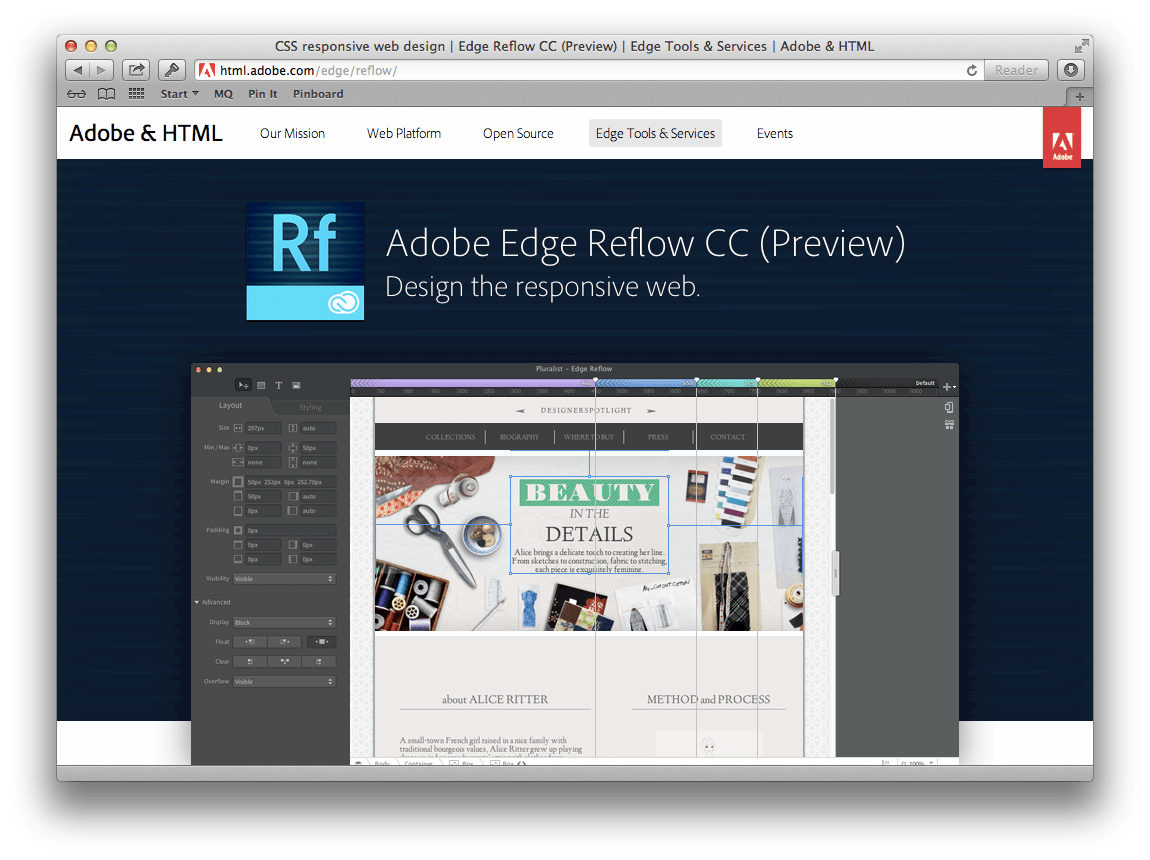1150x860 pixels.
Task: Open the Share button in toolbar
Action: click(136, 70)
